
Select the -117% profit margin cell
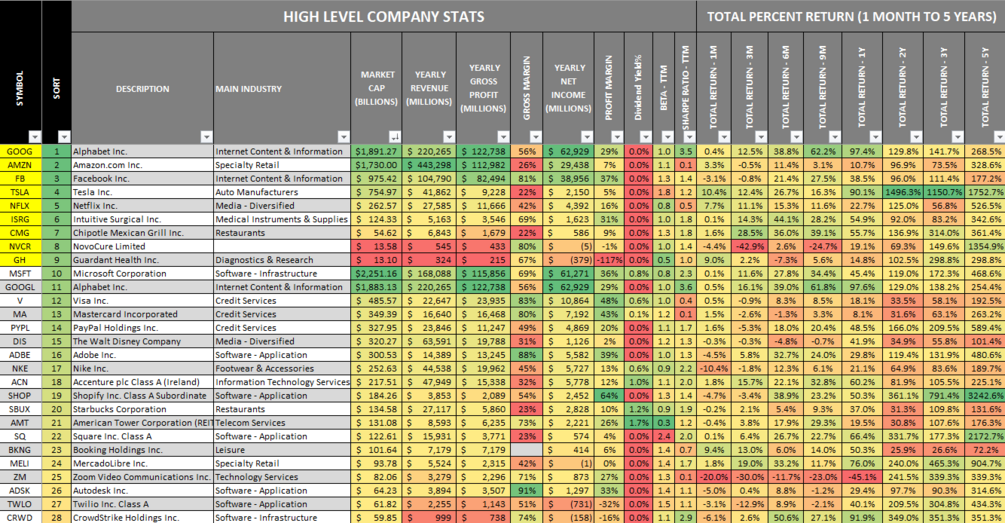pos(609,260)
